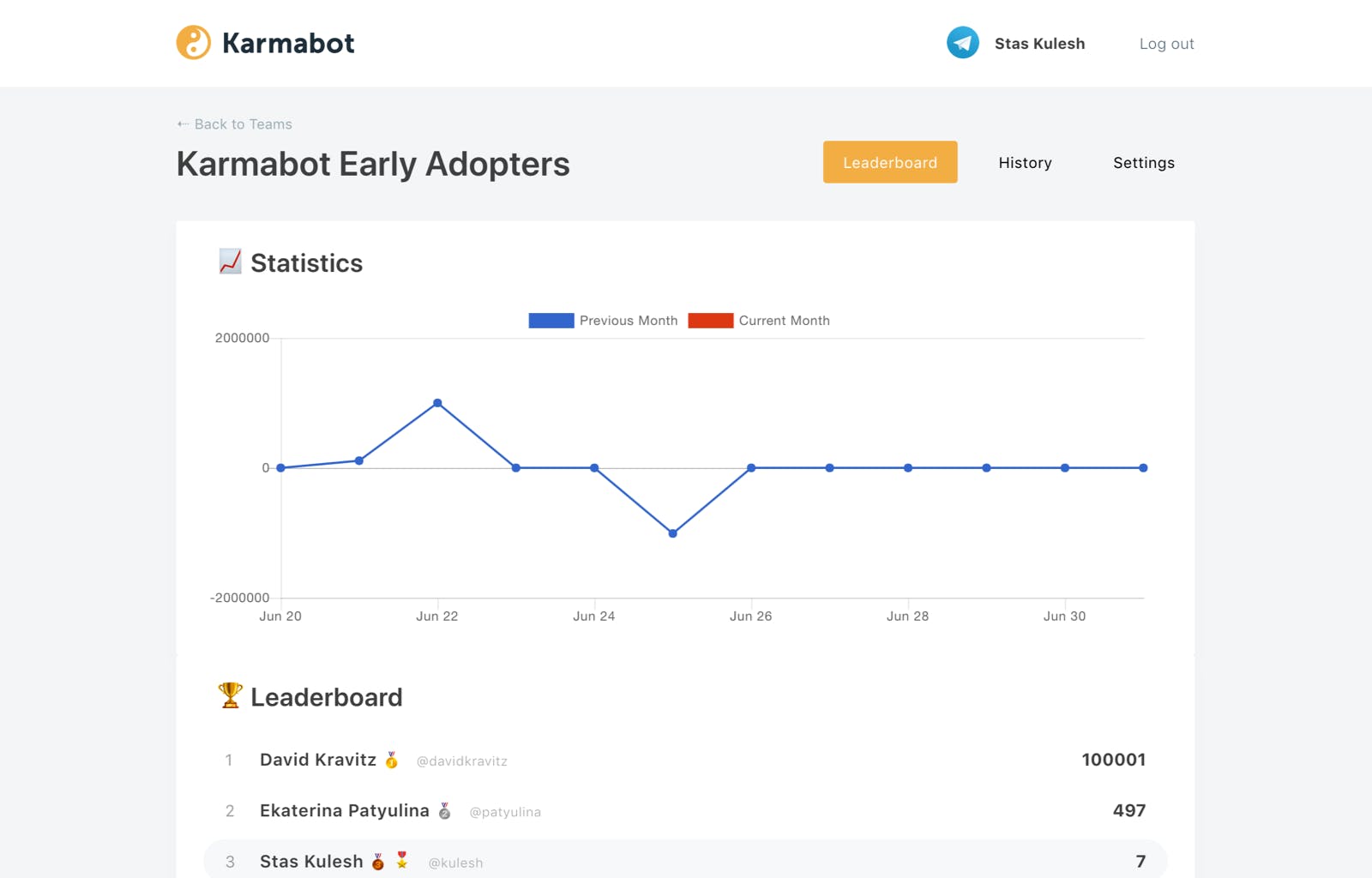Click the Previous Month legend label

click(629, 321)
